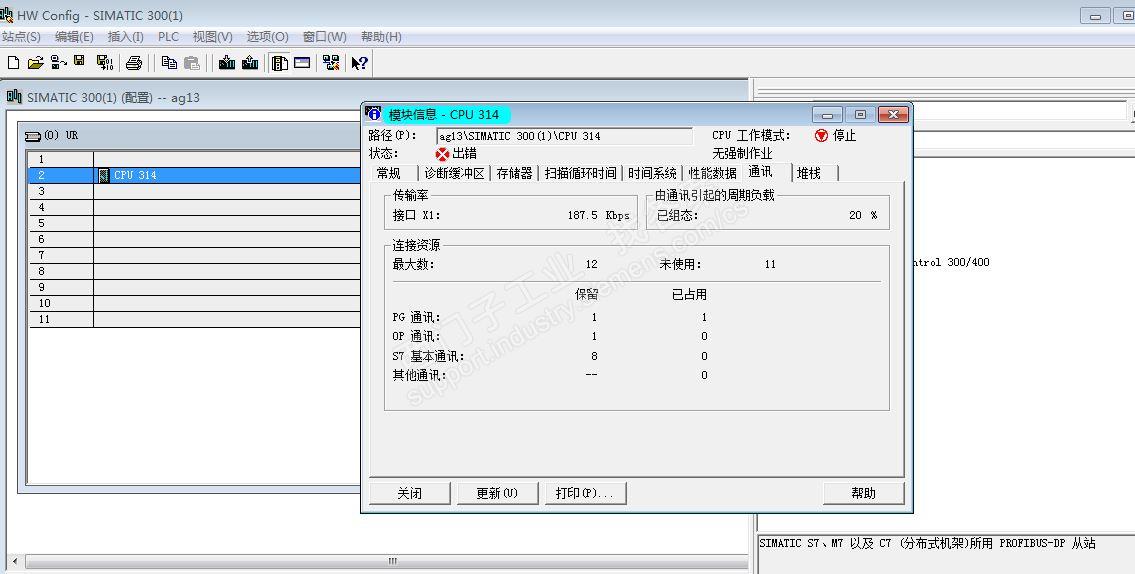Minimize the module information dialog
This screenshot has height=574, width=1135.
pos(827,114)
